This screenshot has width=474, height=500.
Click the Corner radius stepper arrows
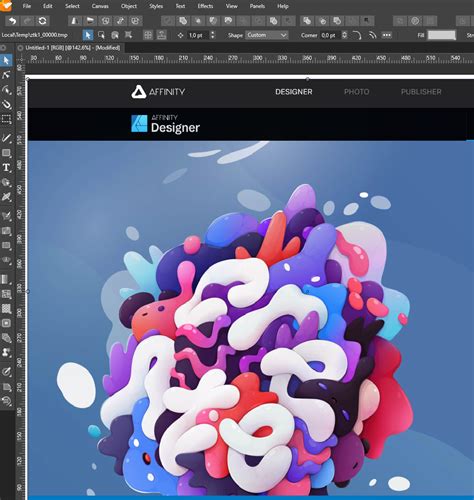(x=345, y=35)
